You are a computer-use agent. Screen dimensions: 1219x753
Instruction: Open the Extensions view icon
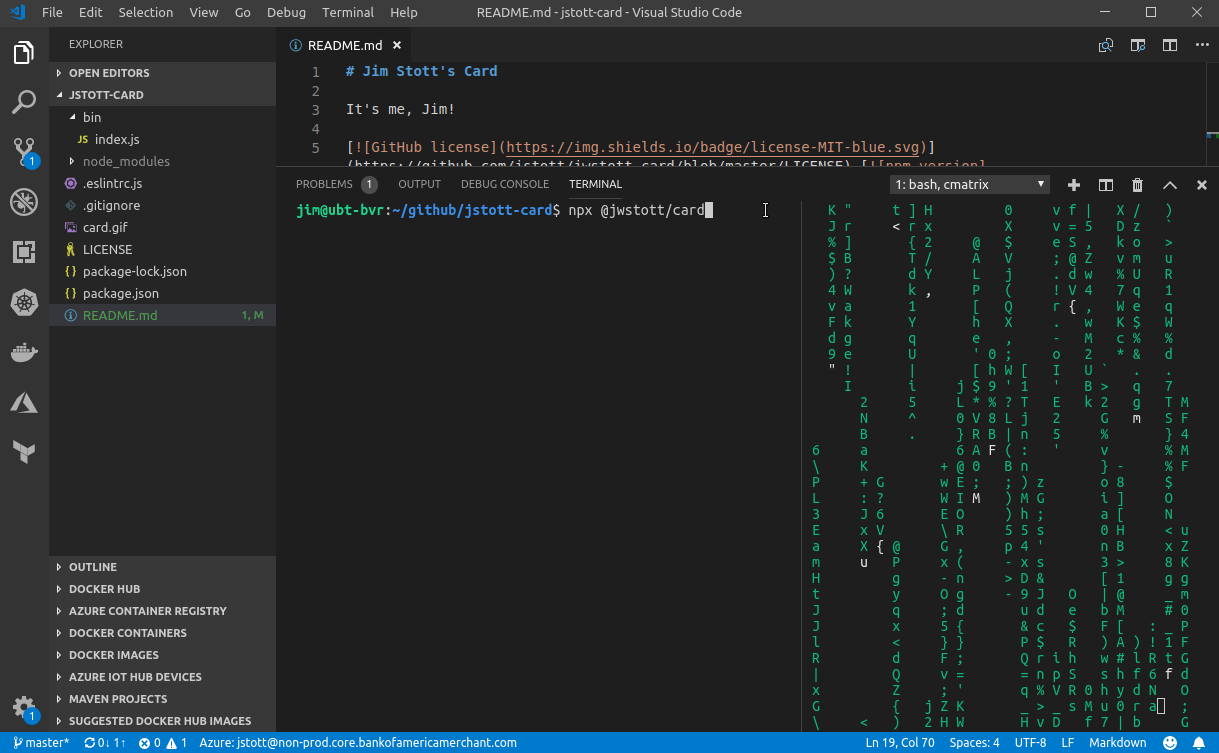pyautogui.click(x=24, y=251)
